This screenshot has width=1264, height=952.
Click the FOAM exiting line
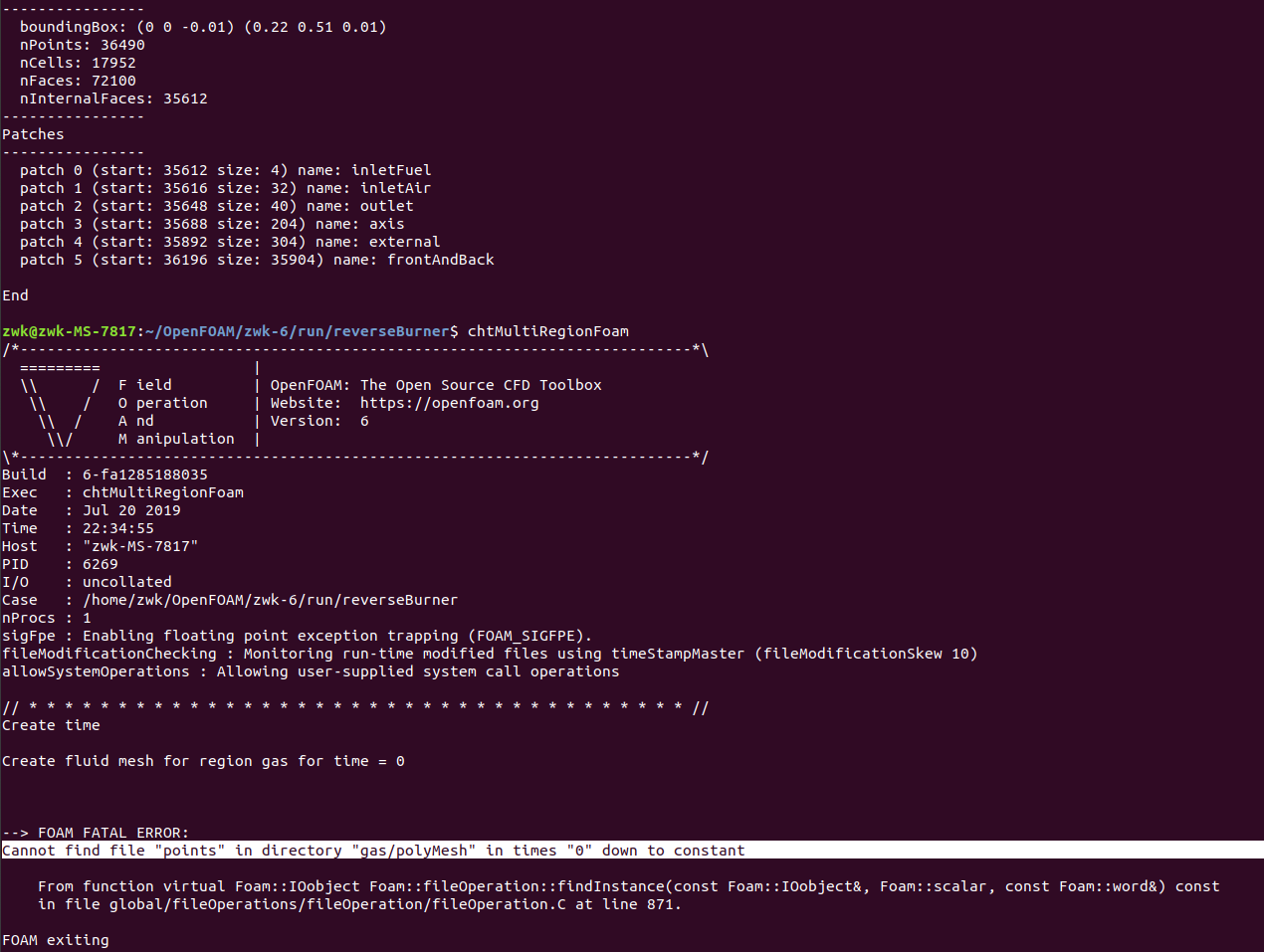tap(56, 940)
